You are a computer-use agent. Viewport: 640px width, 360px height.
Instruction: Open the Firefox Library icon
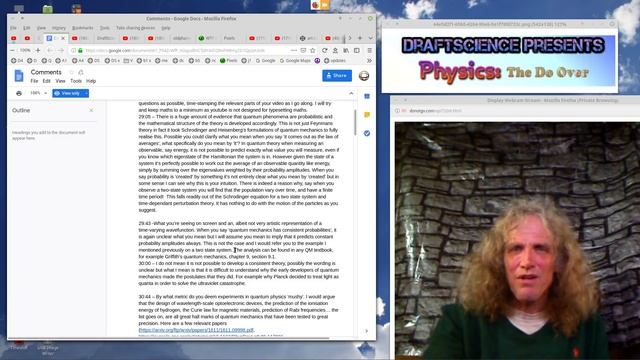point(346,50)
